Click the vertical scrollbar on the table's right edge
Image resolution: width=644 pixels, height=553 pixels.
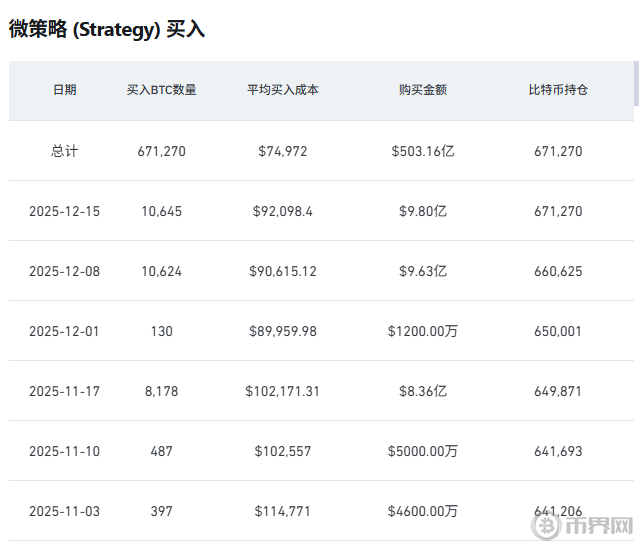tap(636, 84)
